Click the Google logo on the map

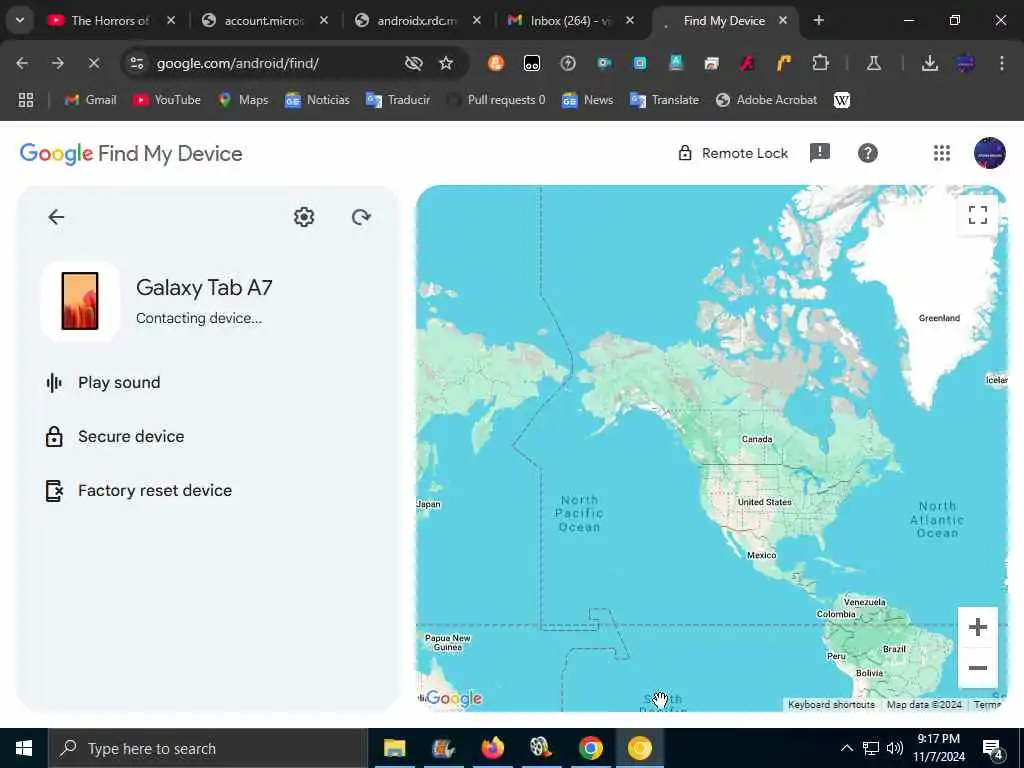453,698
